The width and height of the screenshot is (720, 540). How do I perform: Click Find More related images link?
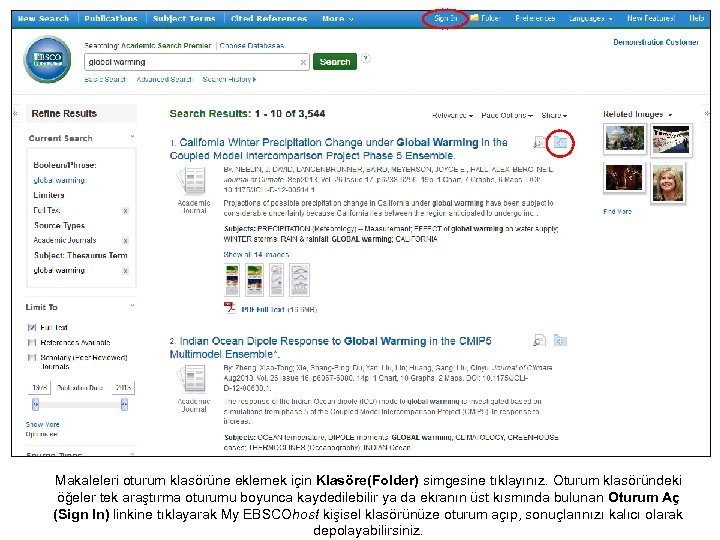click(x=617, y=212)
